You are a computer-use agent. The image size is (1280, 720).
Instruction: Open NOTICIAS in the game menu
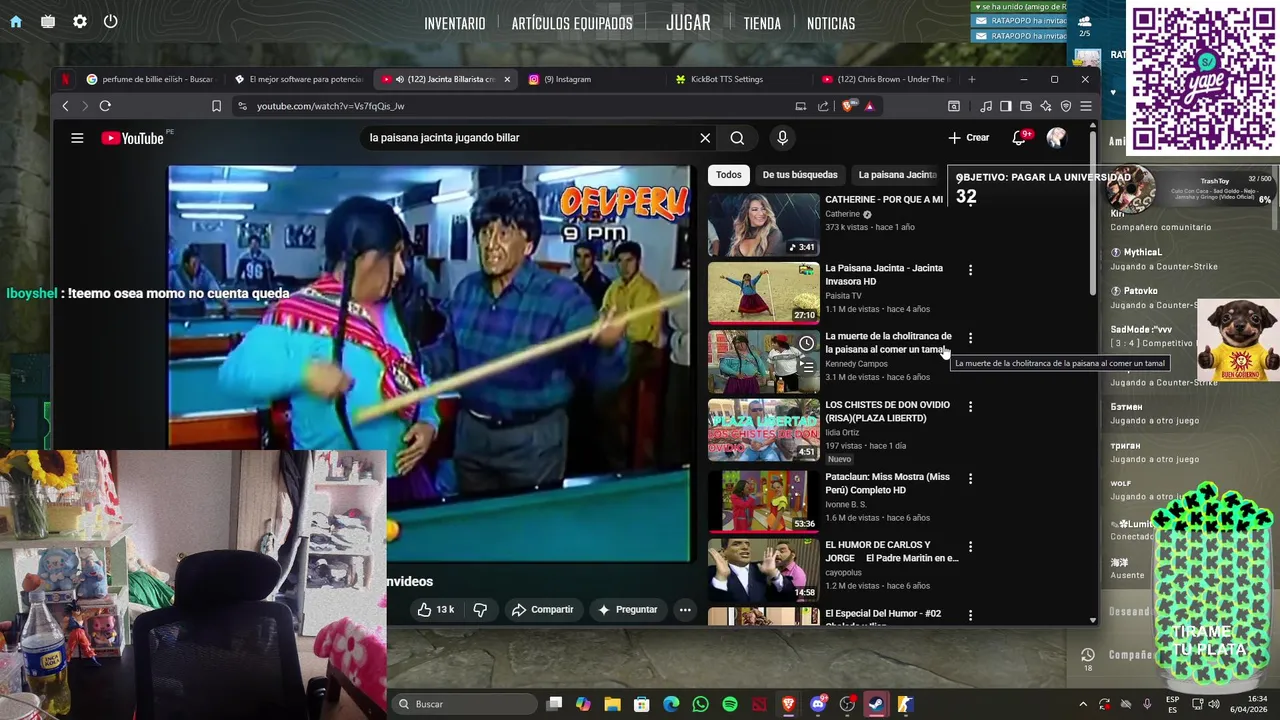click(x=831, y=23)
